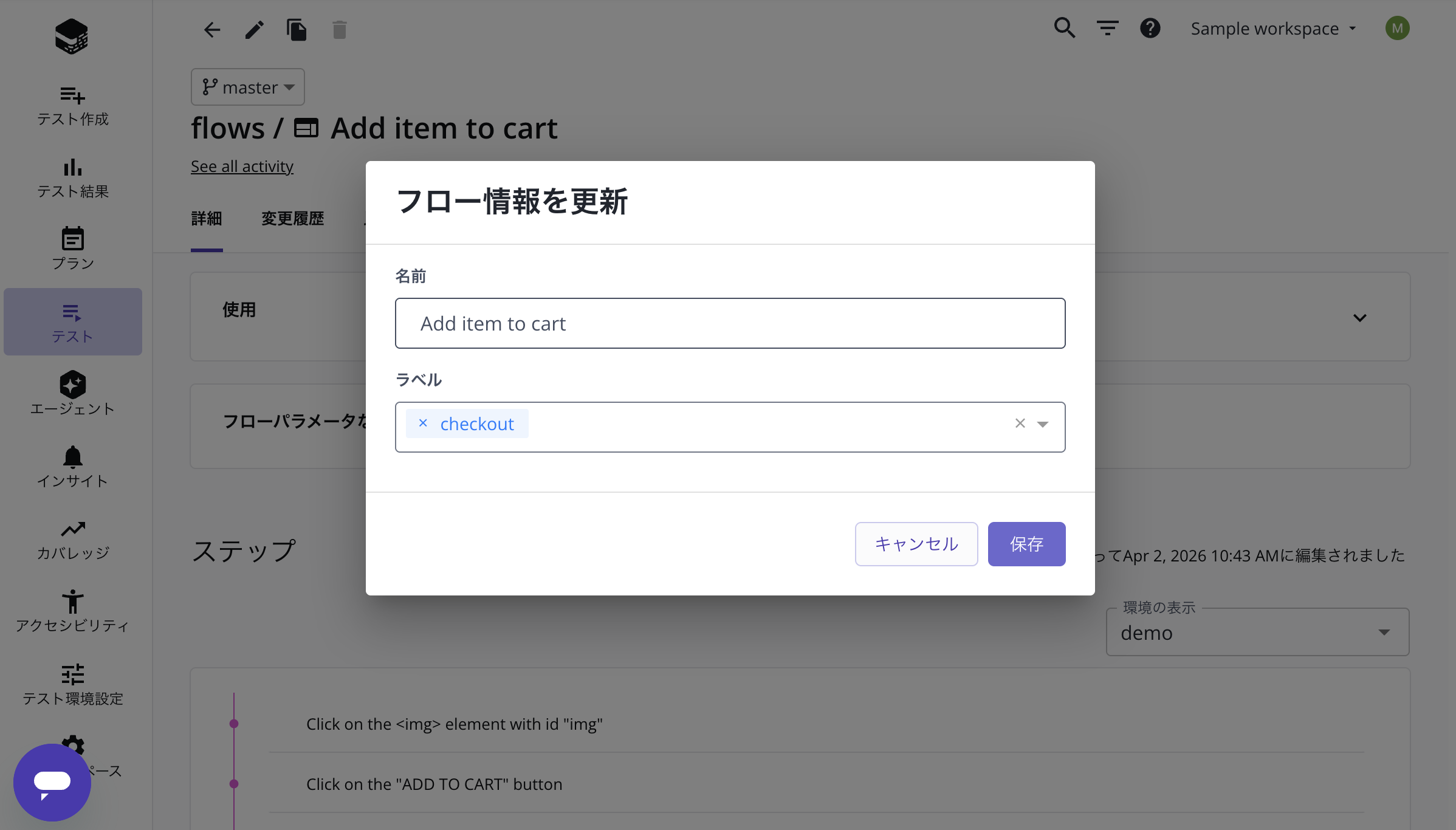Open the ラベル dropdown arrow
1456x830 pixels.
(1043, 424)
